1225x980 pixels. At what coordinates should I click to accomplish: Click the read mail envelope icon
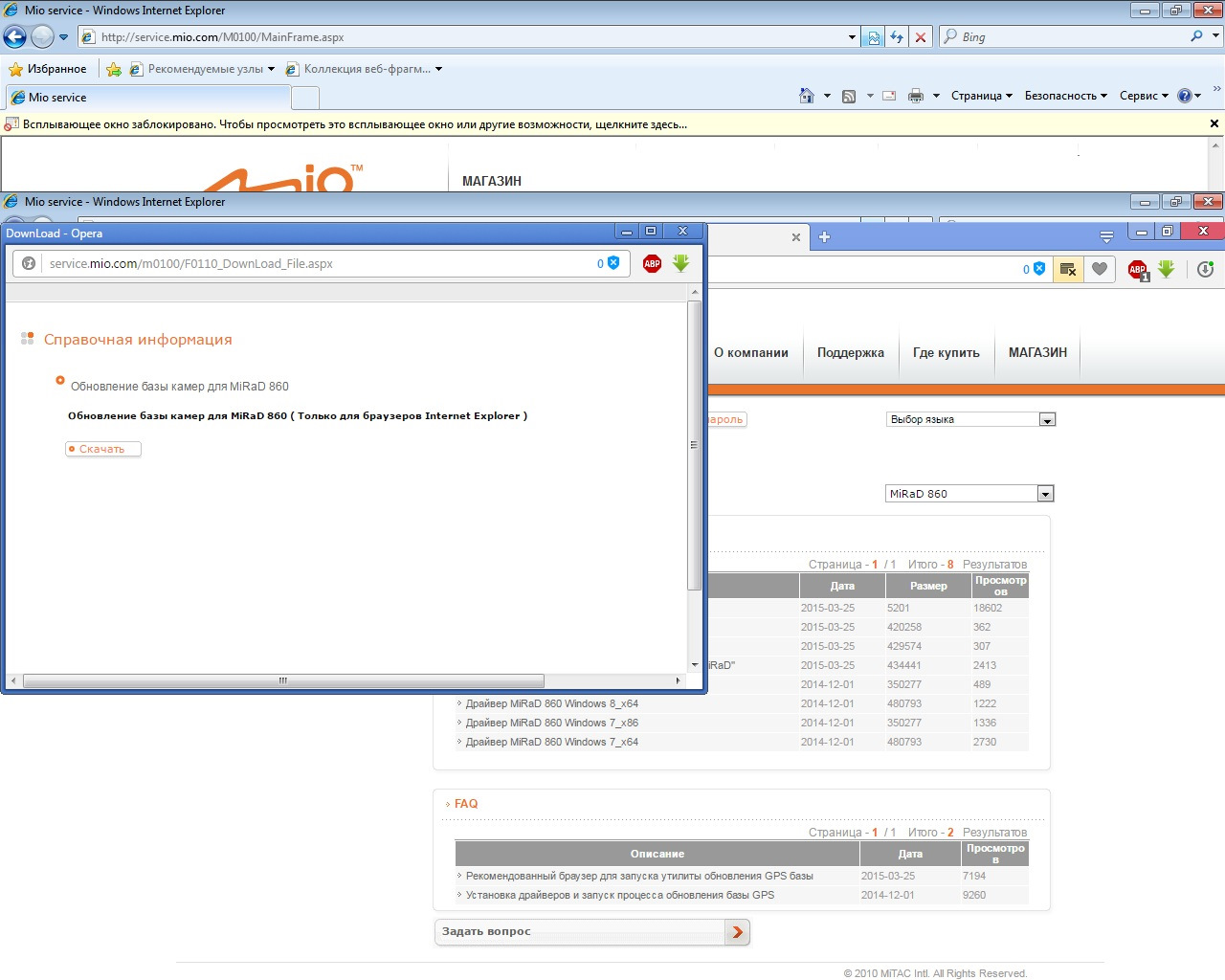(x=889, y=96)
